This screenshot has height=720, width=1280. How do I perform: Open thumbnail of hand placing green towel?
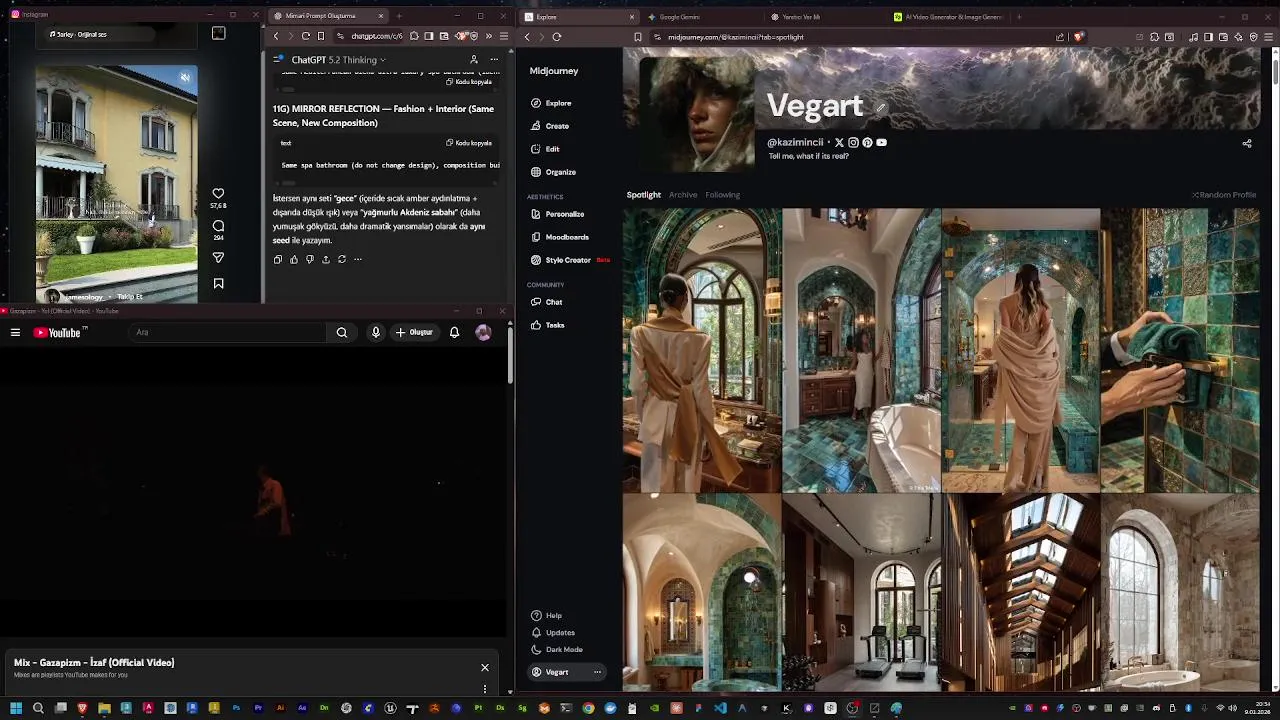click(x=1180, y=350)
